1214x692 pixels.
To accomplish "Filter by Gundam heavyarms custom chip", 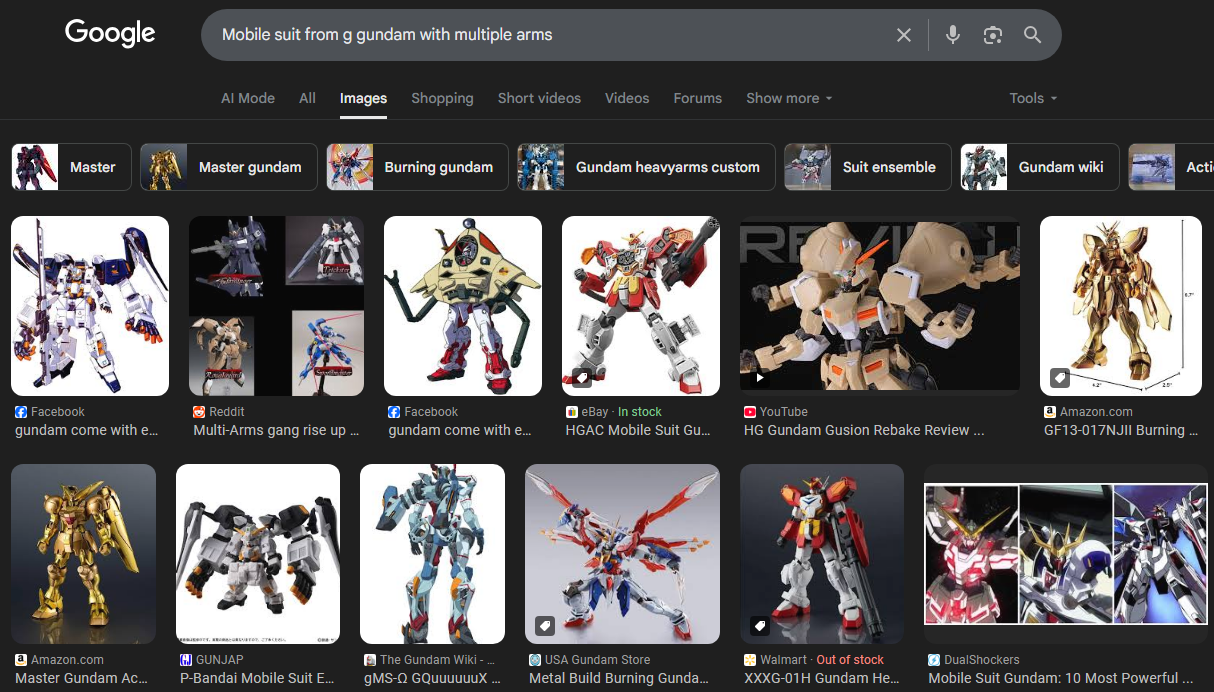I will point(646,167).
